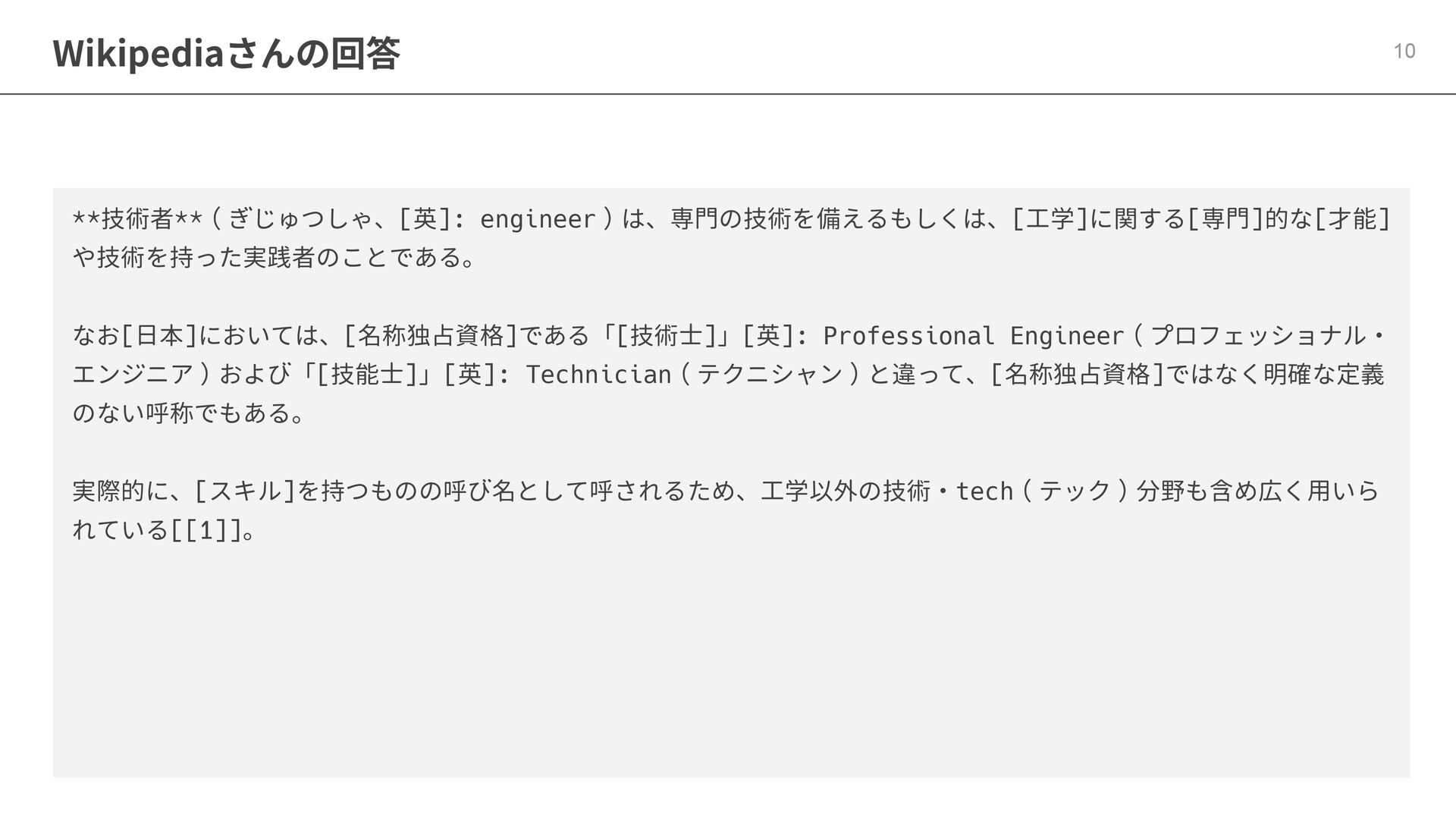Screen dimensions: 1456x819
Task: Click the [工学] bracketed link text
Action: pyautogui.click(x=1051, y=219)
